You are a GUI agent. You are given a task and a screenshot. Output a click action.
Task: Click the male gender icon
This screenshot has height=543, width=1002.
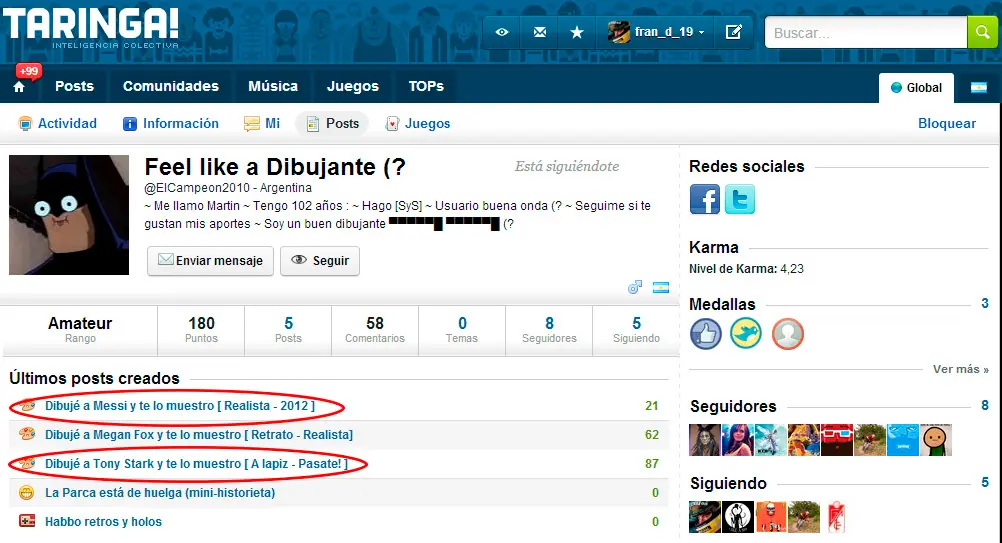click(x=635, y=287)
